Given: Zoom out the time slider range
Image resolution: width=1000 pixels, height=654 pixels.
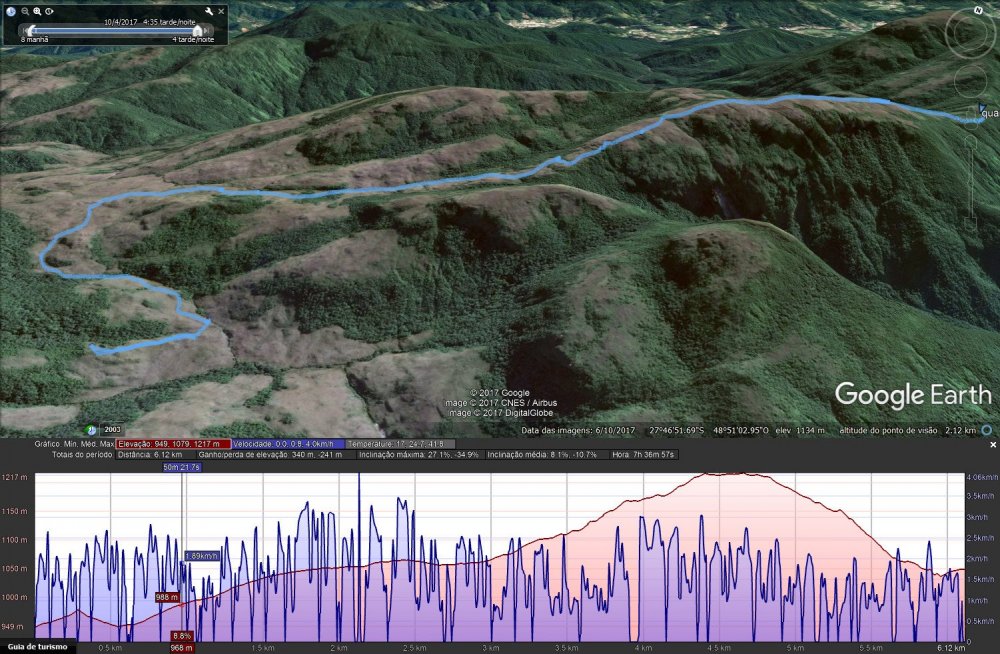Looking at the screenshot, I should coord(24,11).
